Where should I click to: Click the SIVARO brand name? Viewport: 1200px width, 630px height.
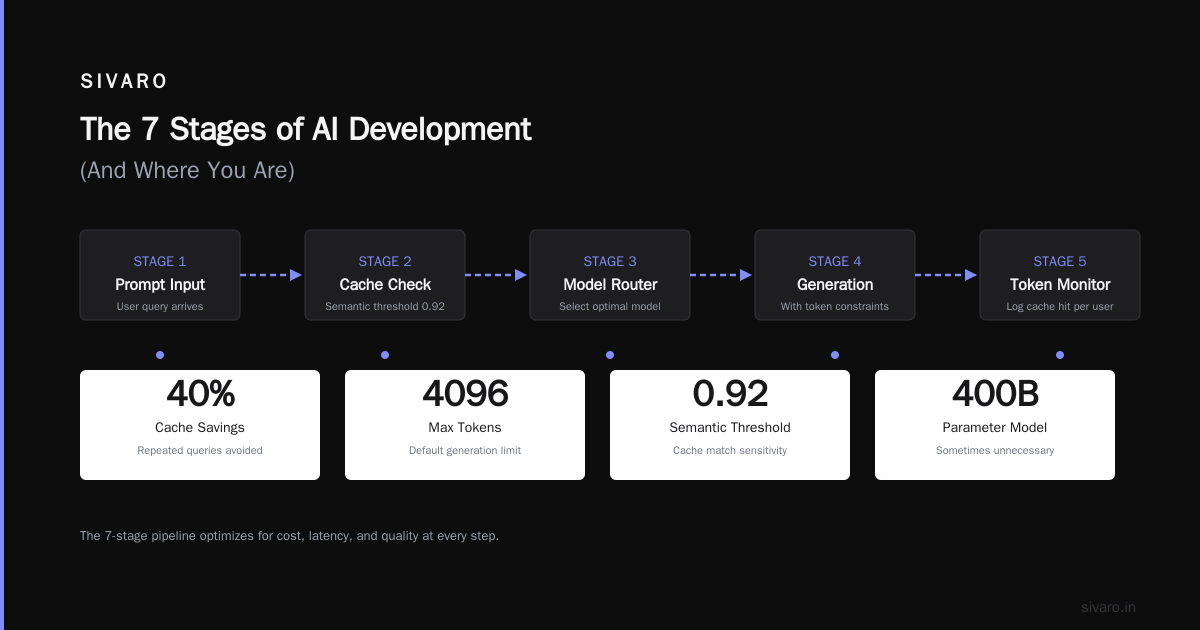click(124, 82)
